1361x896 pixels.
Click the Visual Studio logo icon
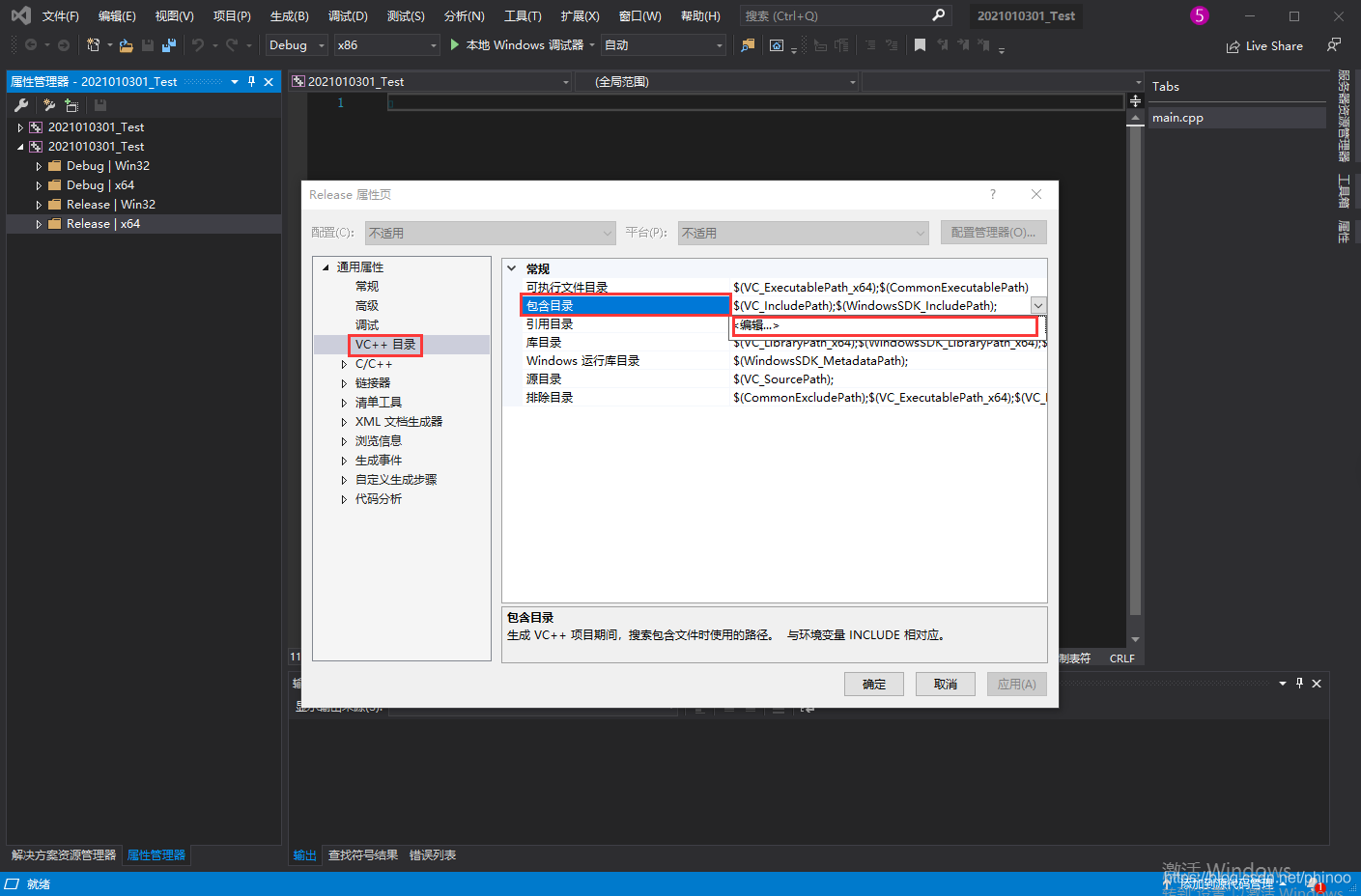(x=20, y=15)
